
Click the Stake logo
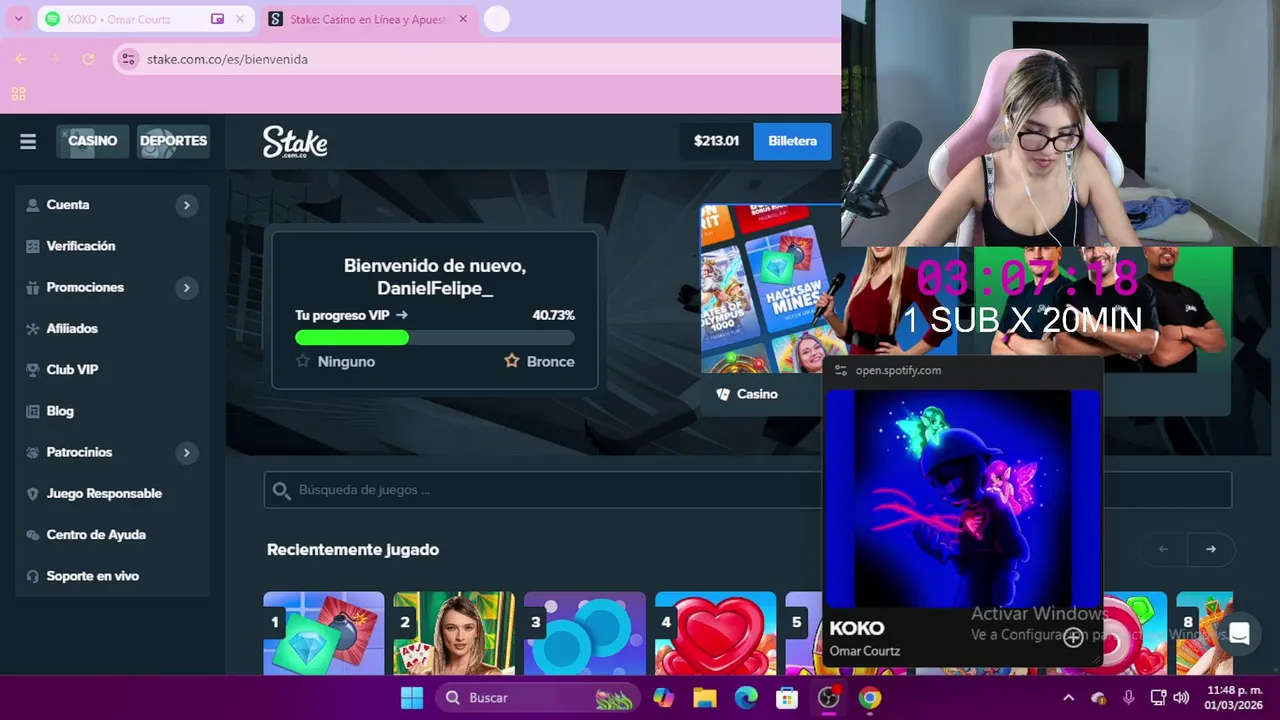click(295, 142)
